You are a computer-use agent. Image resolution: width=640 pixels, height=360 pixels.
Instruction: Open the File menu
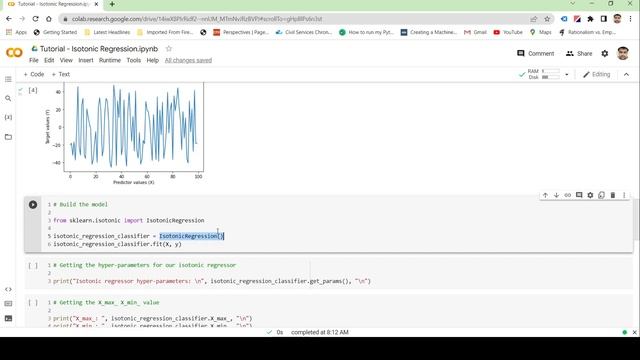click(x=33, y=60)
